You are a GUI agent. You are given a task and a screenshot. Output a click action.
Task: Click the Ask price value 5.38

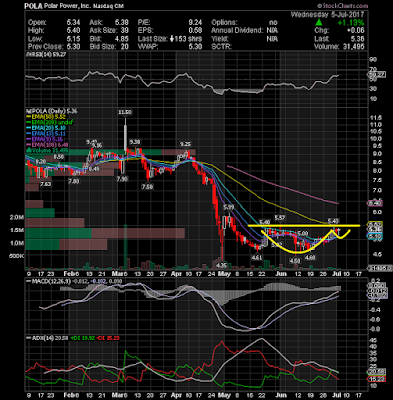tap(121, 23)
